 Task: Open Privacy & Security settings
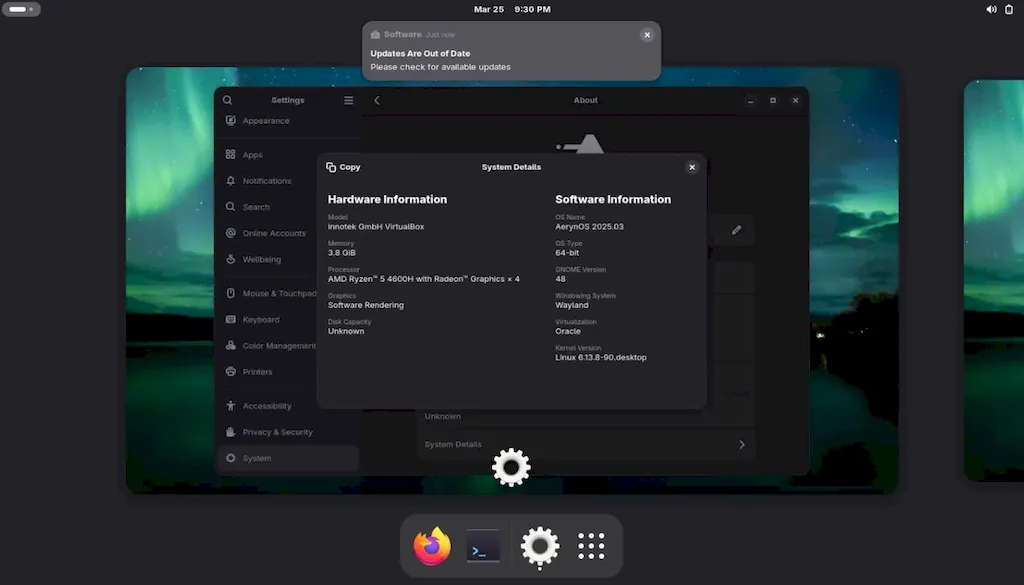(x=287, y=432)
